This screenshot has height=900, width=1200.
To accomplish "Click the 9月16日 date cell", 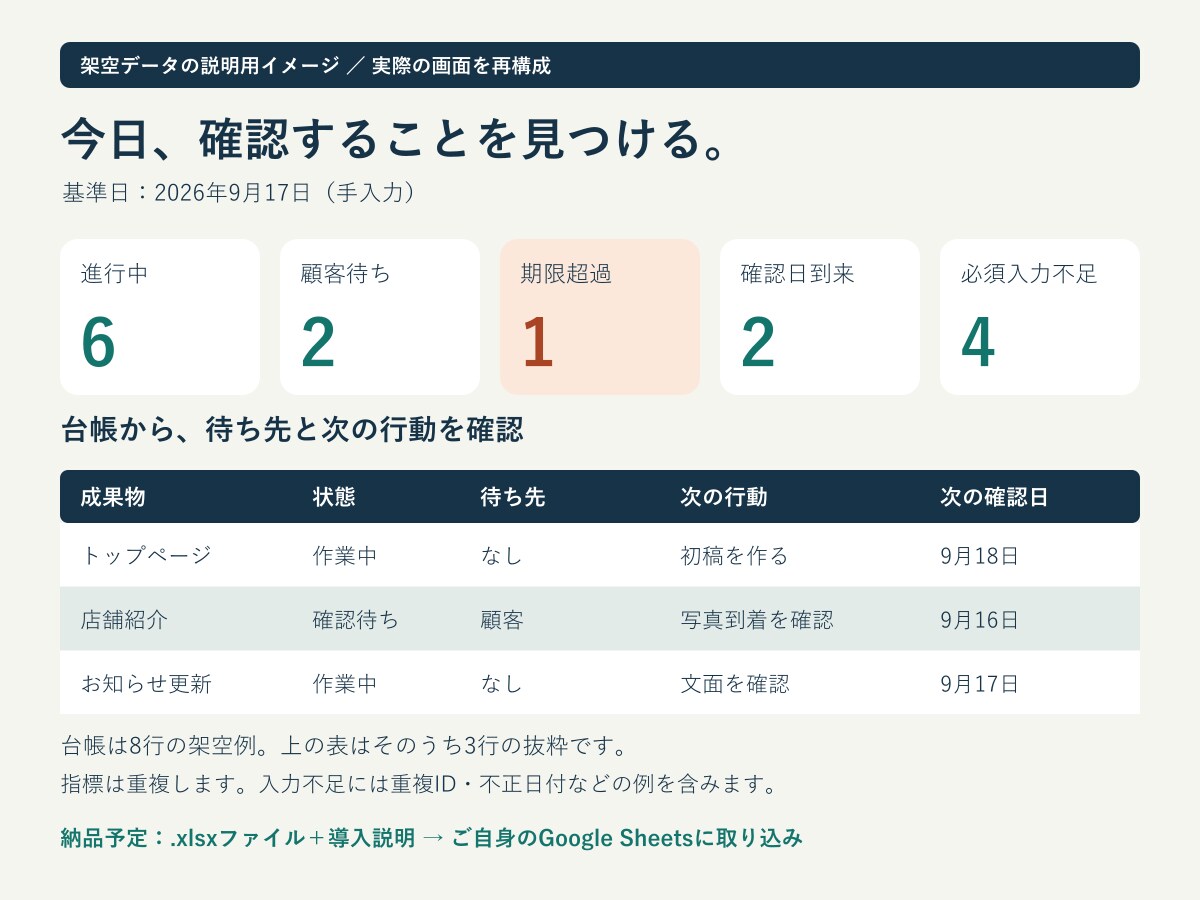I will tap(979, 620).
